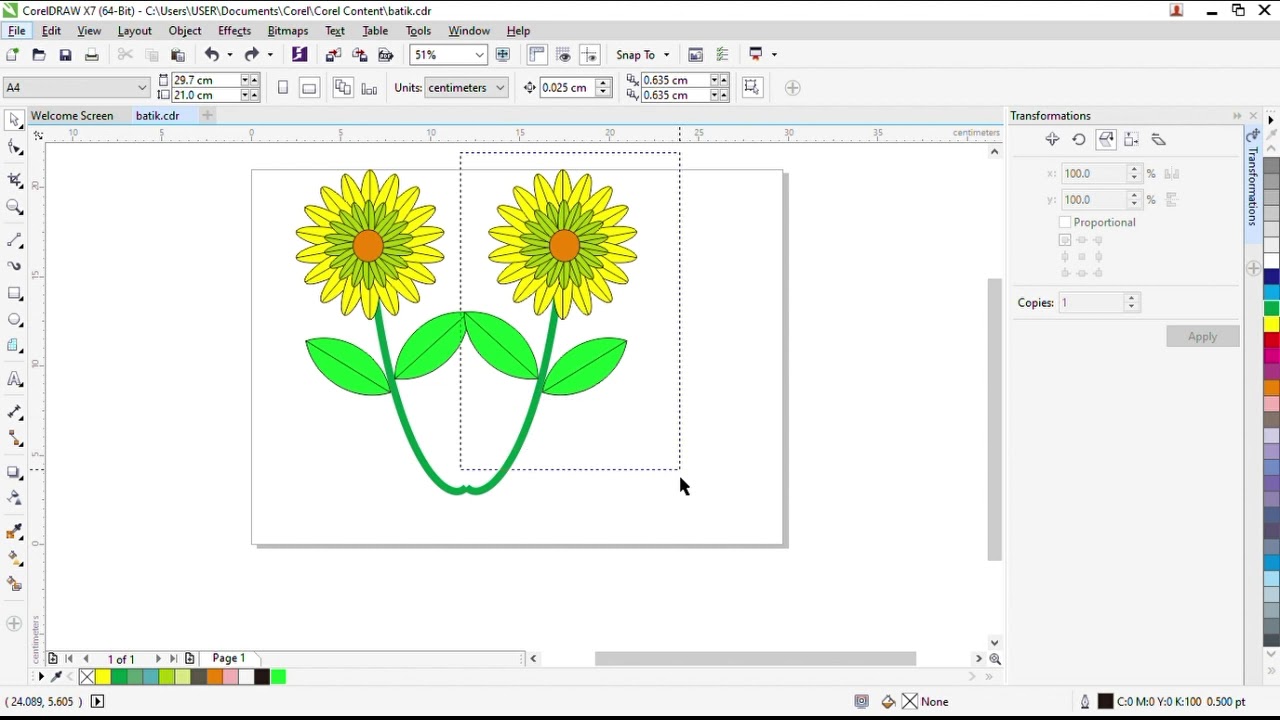Open the Redo history dropdown arrow
The height and width of the screenshot is (720, 1280).
270,55
